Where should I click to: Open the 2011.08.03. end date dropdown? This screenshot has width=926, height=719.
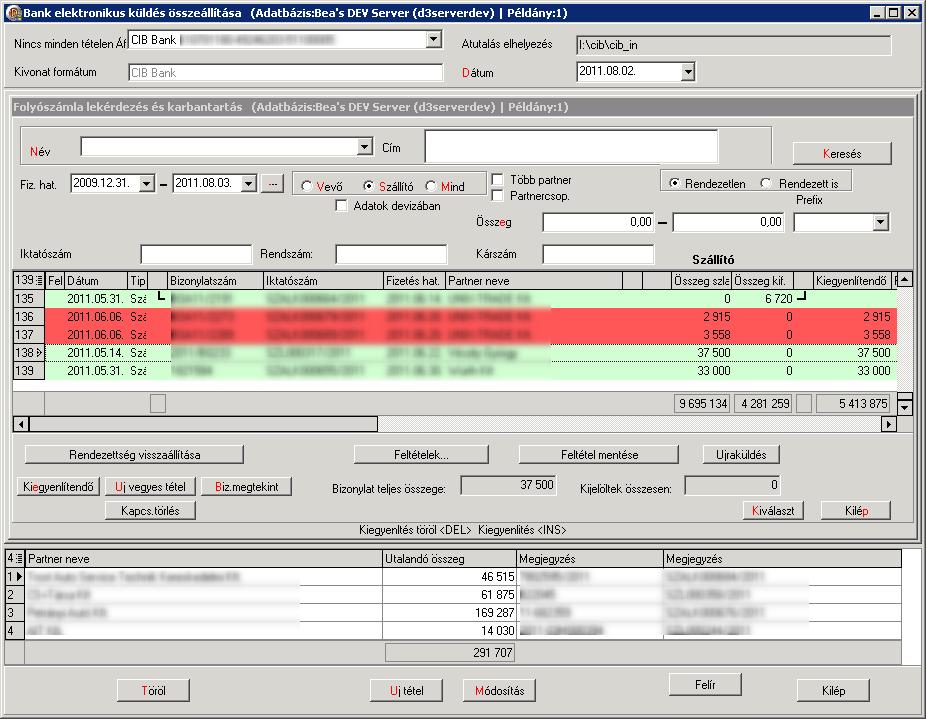249,183
